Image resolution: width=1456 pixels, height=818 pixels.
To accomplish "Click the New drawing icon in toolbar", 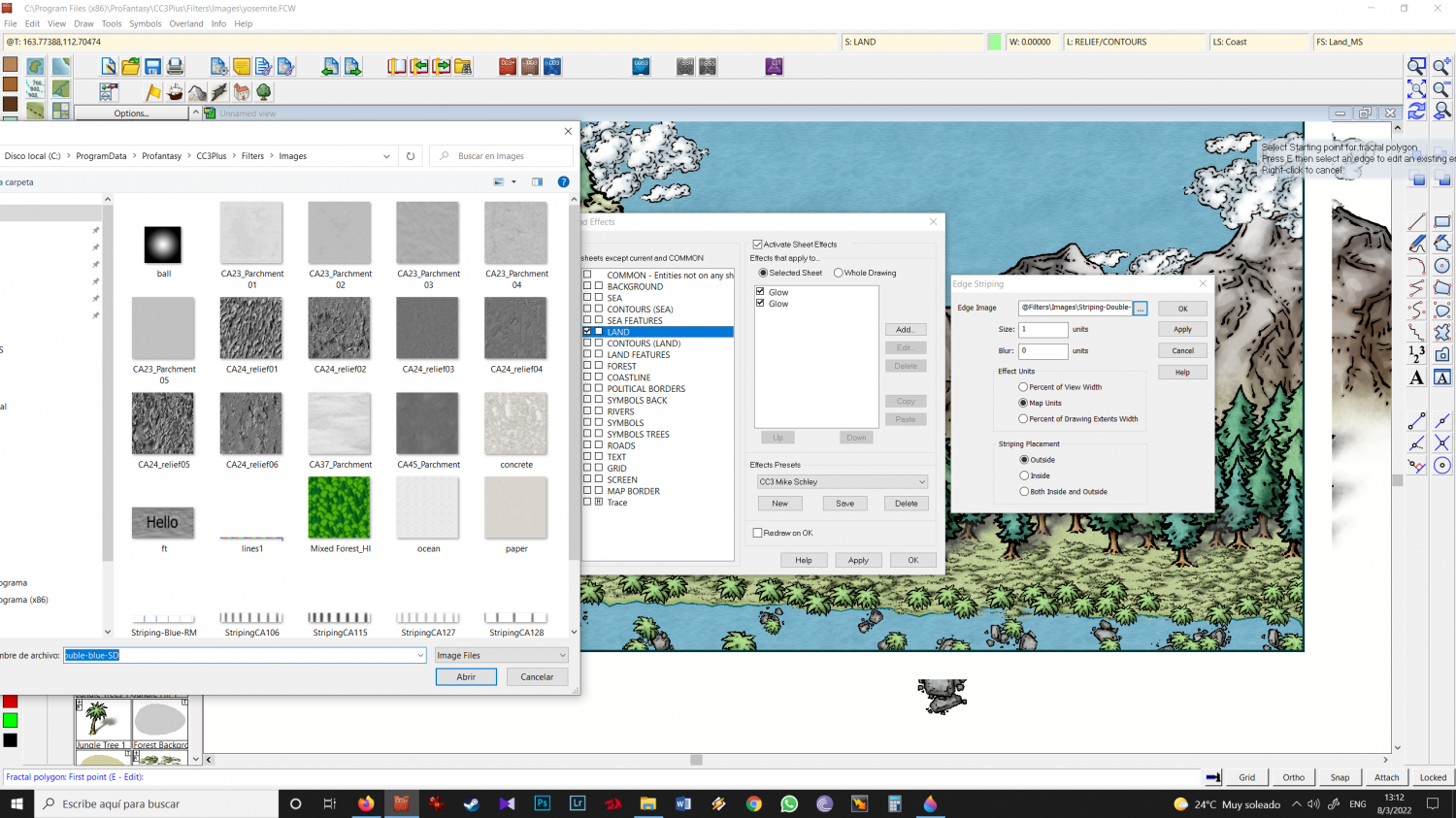I will pyautogui.click(x=109, y=66).
